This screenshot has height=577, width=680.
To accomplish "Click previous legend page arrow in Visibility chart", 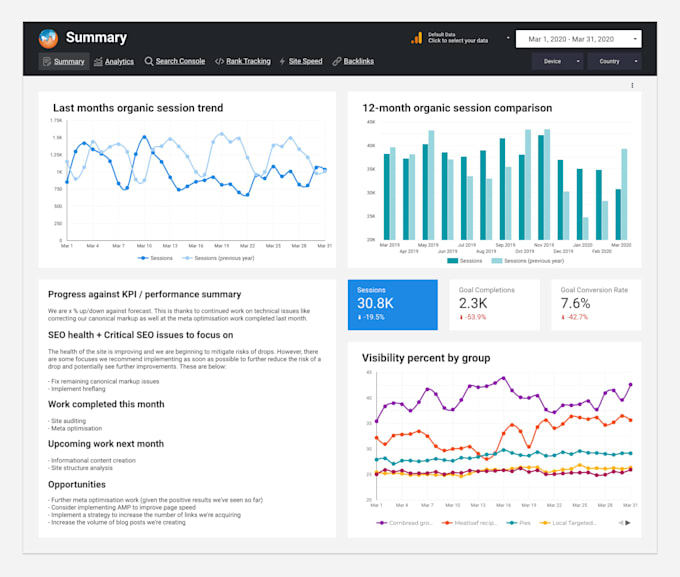I will [621, 523].
